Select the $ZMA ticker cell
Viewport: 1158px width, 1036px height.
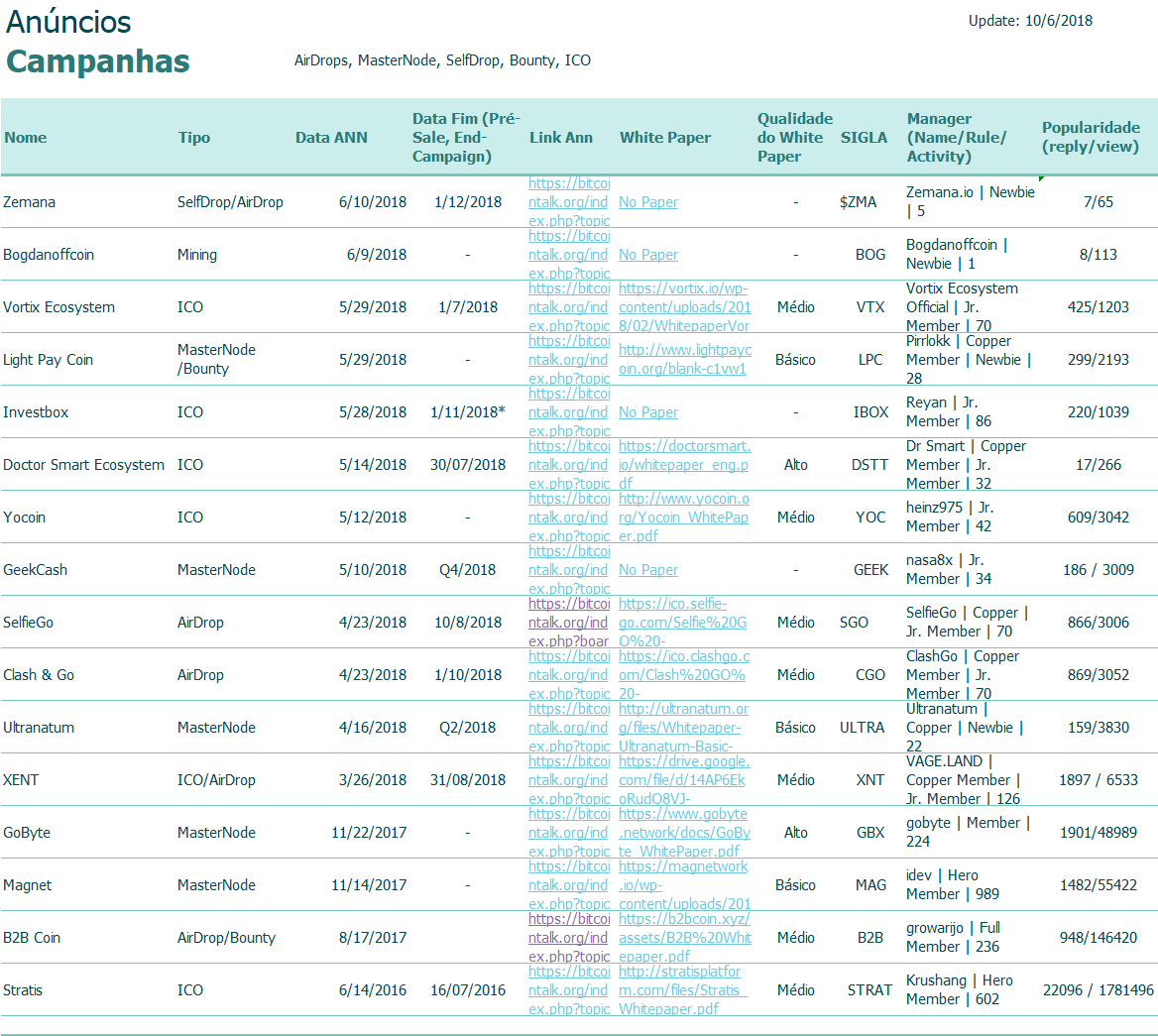click(x=859, y=201)
